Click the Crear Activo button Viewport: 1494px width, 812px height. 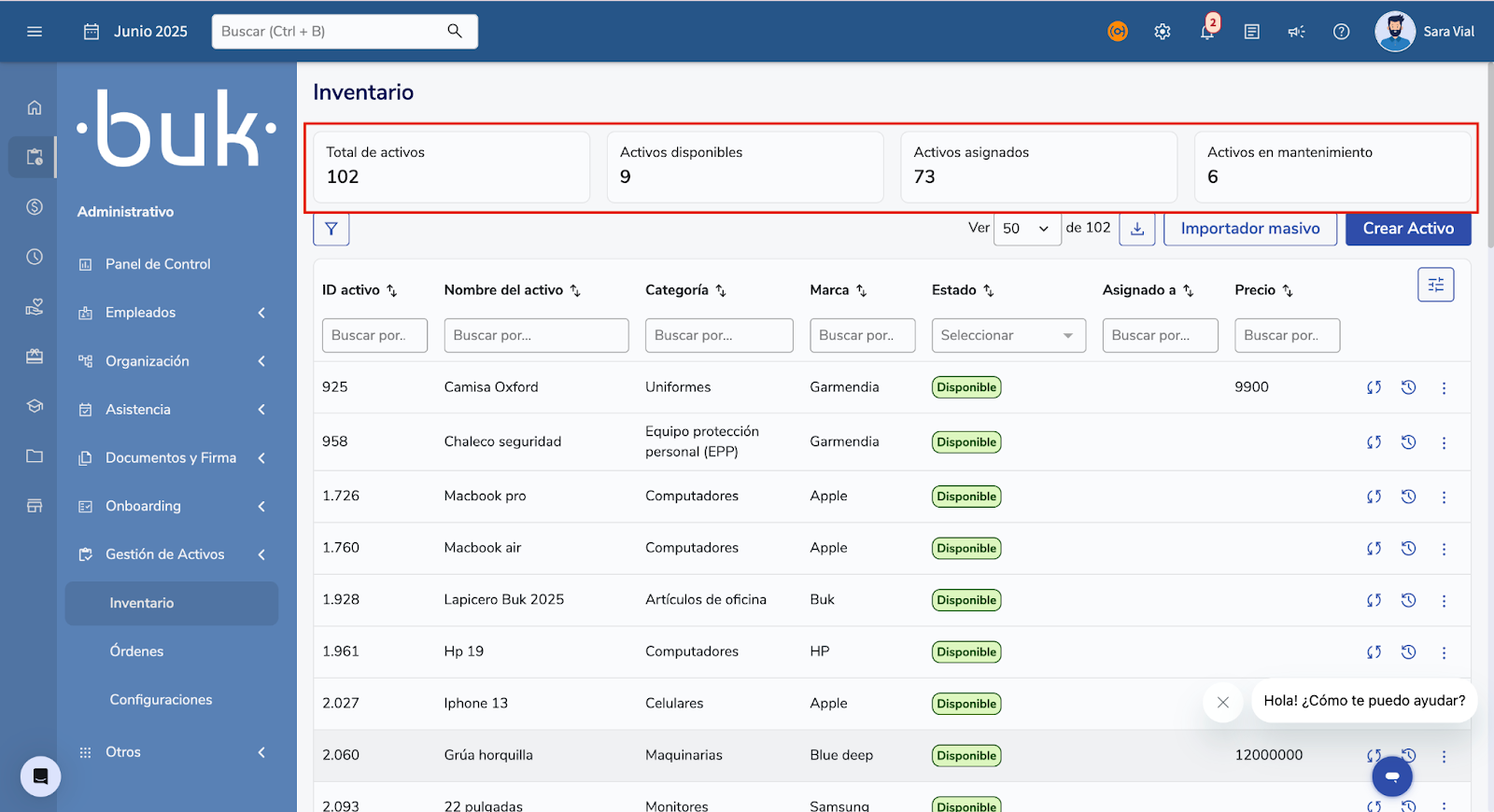point(1407,229)
